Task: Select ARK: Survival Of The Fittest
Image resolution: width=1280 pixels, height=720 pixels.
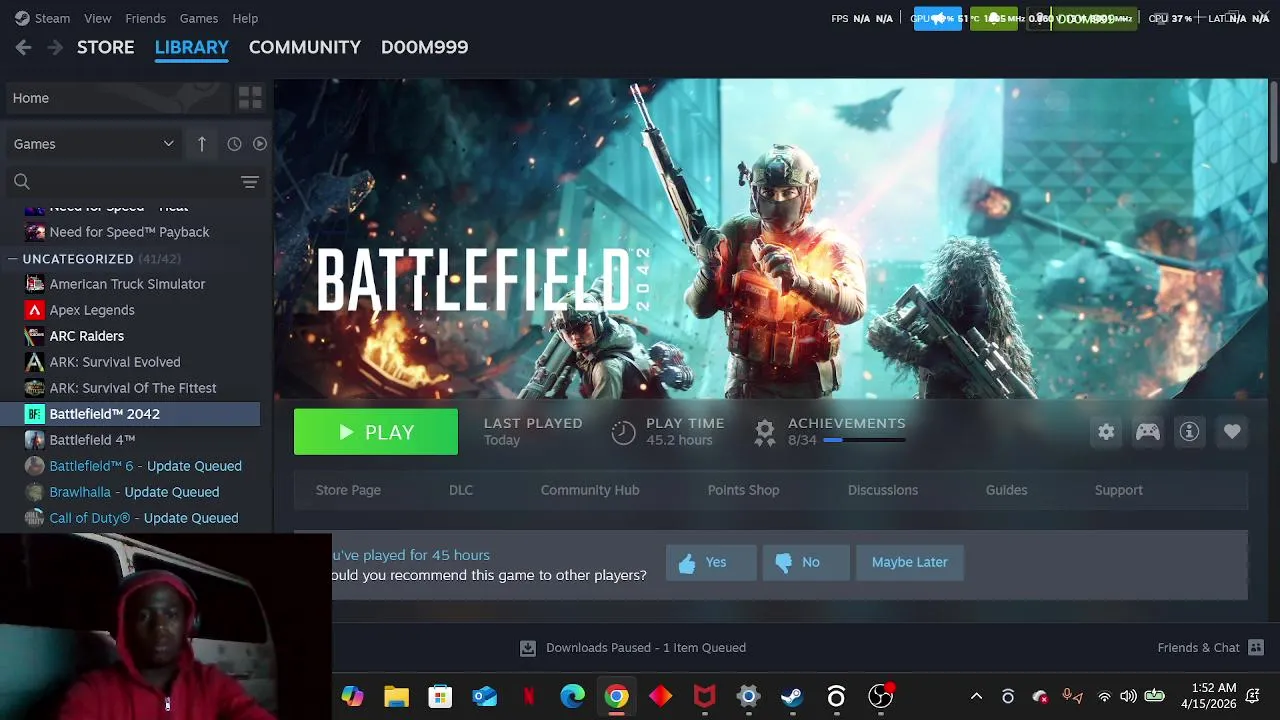Action: pos(133,388)
